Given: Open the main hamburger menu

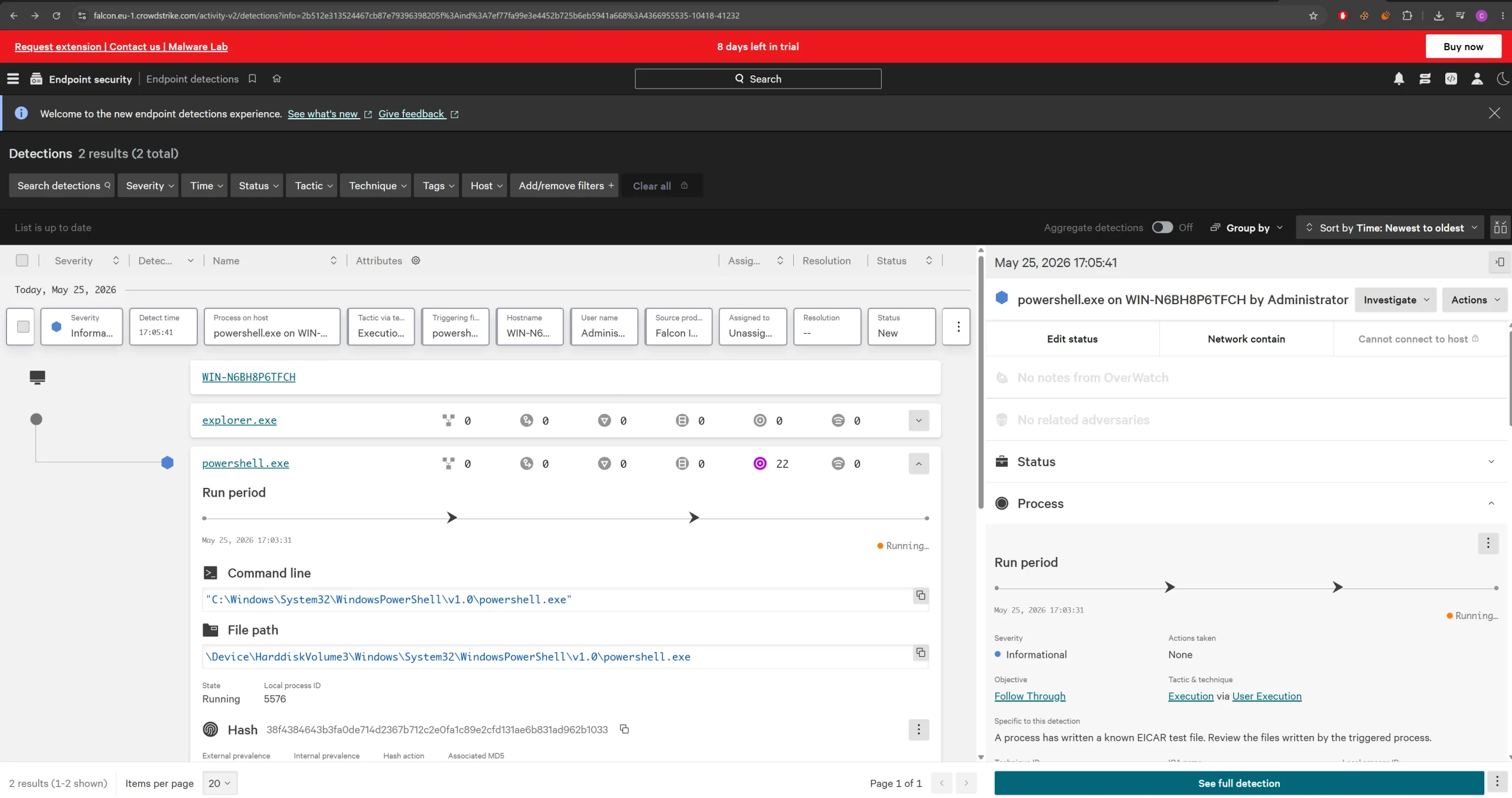Looking at the screenshot, I should point(13,79).
